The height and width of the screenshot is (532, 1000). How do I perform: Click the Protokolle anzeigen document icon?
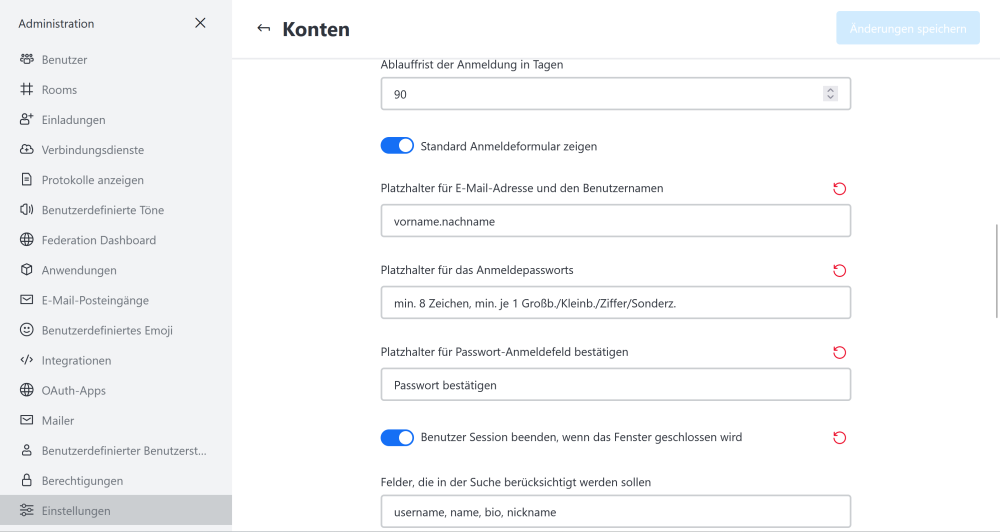pyautogui.click(x=26, y=179)
